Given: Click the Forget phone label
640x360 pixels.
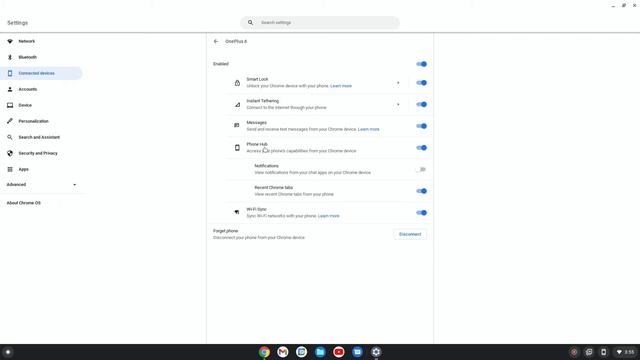Looking at the screenshot, I should click(x=225, y=231).
